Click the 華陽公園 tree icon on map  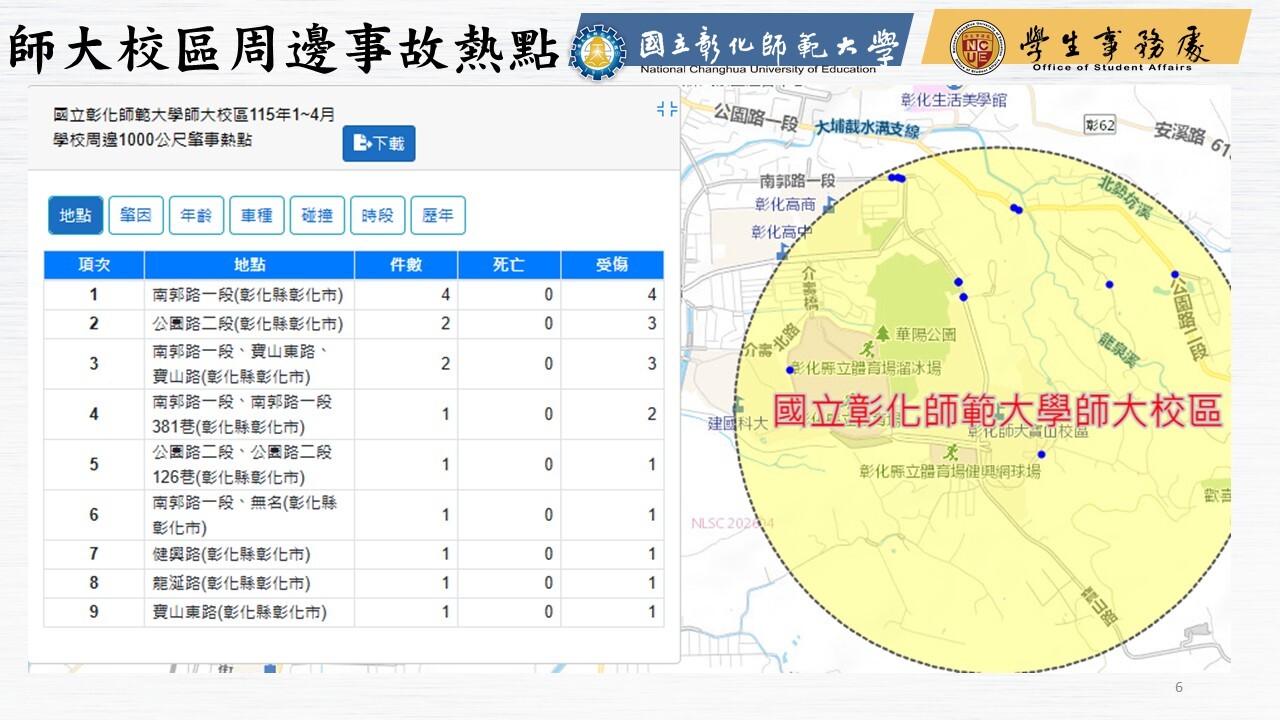coord(883,333)
